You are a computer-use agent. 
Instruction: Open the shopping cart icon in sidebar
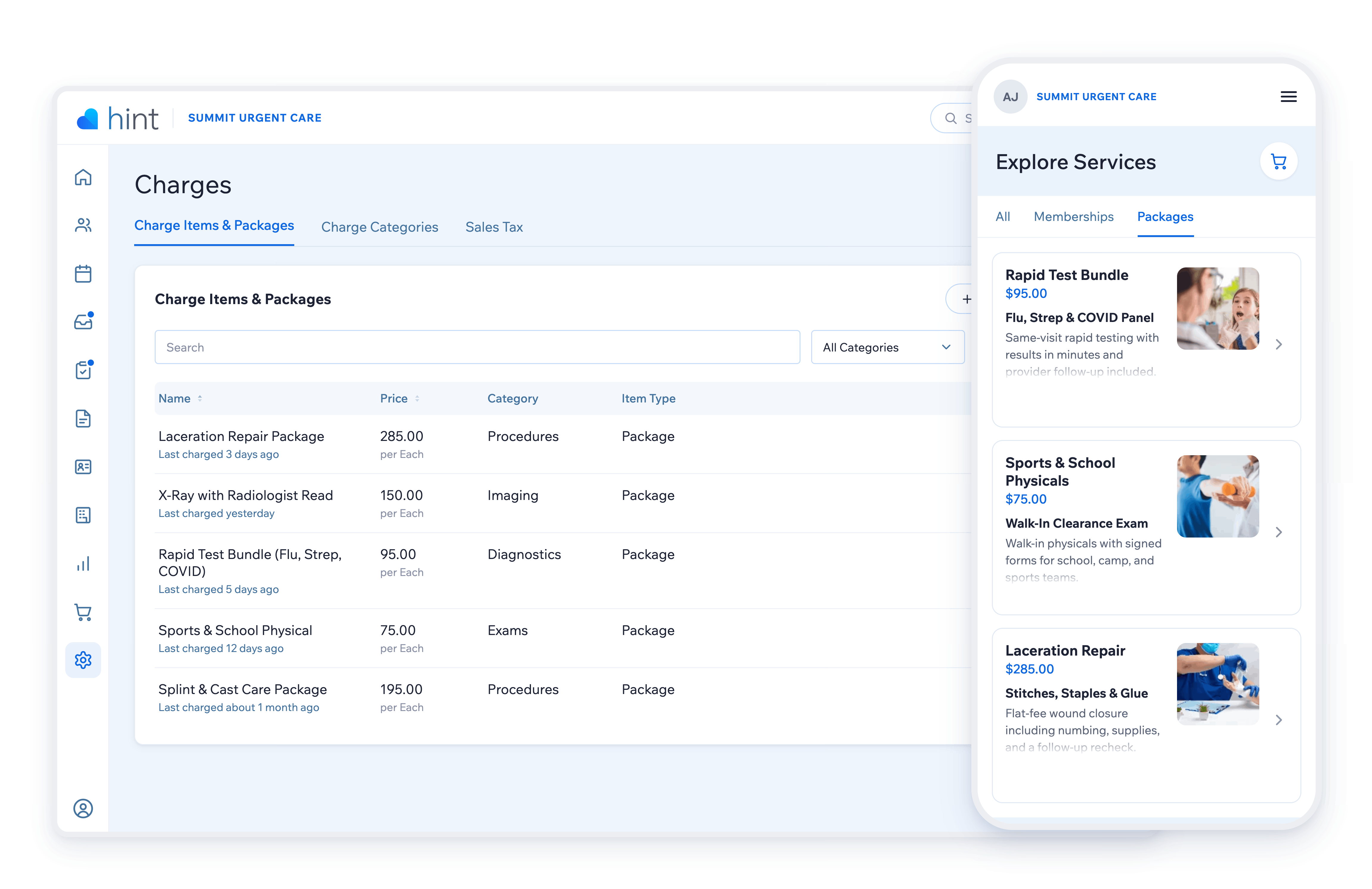click(x=83, y=612)
